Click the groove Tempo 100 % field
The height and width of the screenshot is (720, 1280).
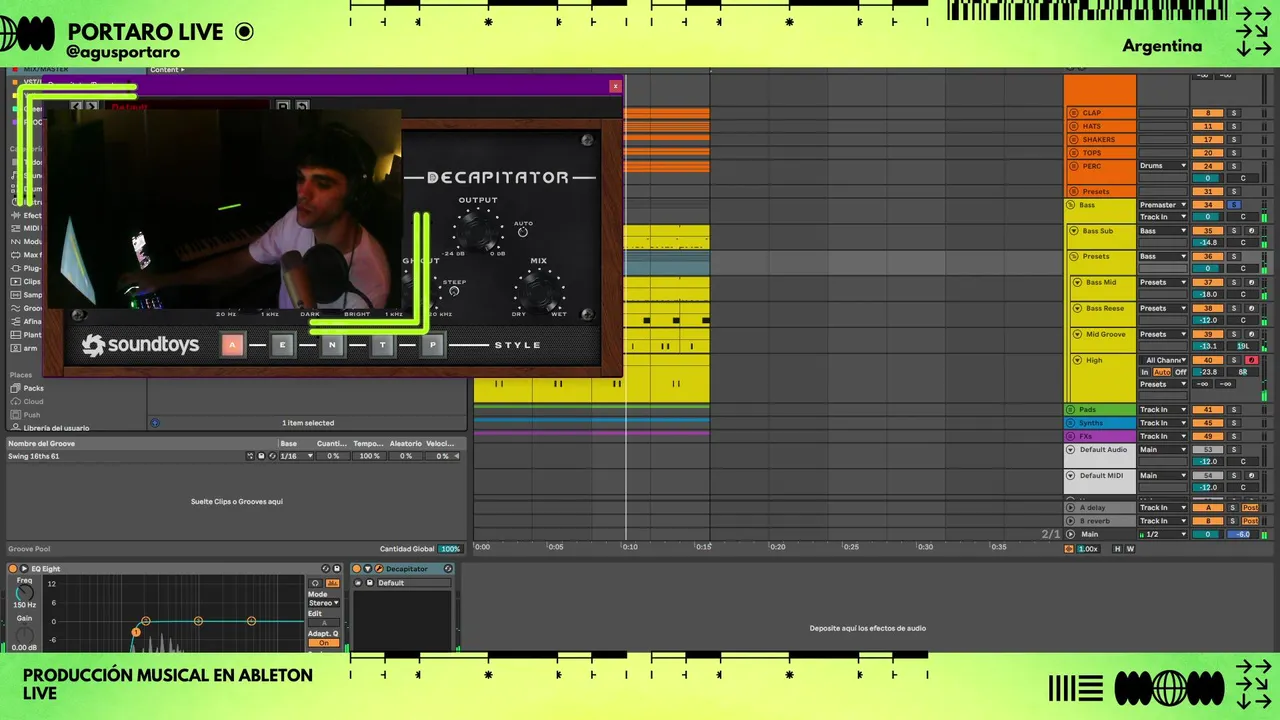click(369, 456)
